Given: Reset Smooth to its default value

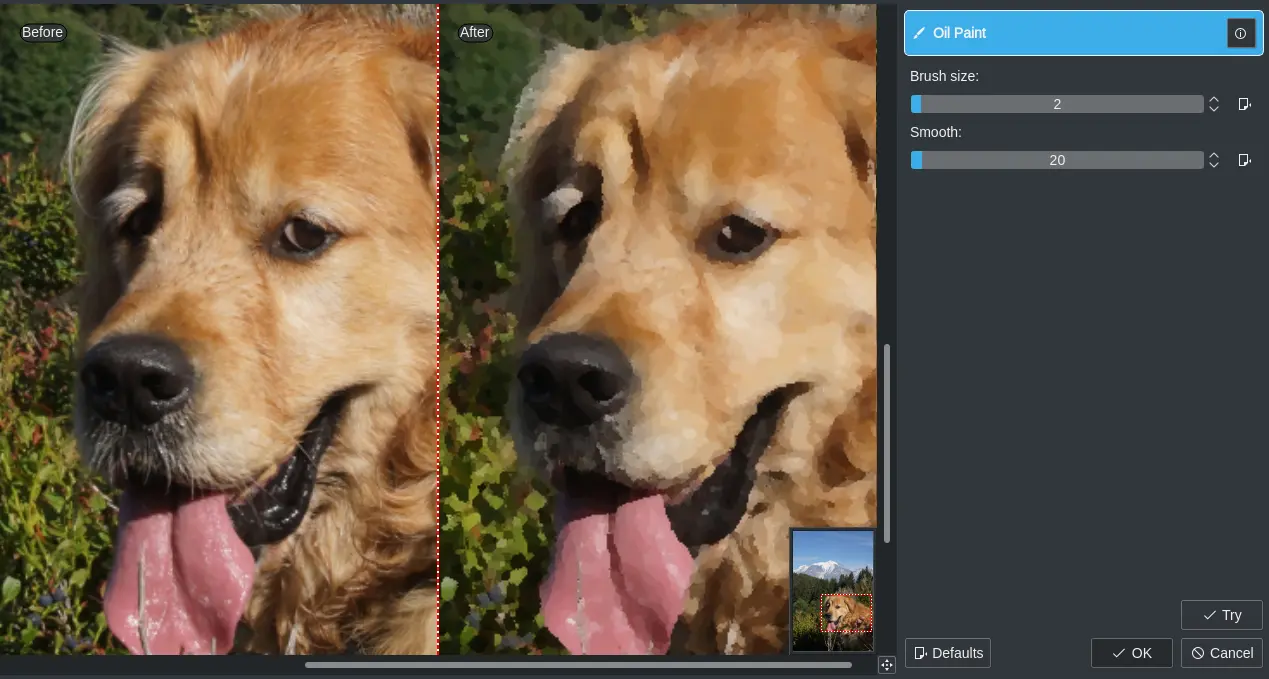Looking at the screenshot, I should click(x=1244, y=159).
